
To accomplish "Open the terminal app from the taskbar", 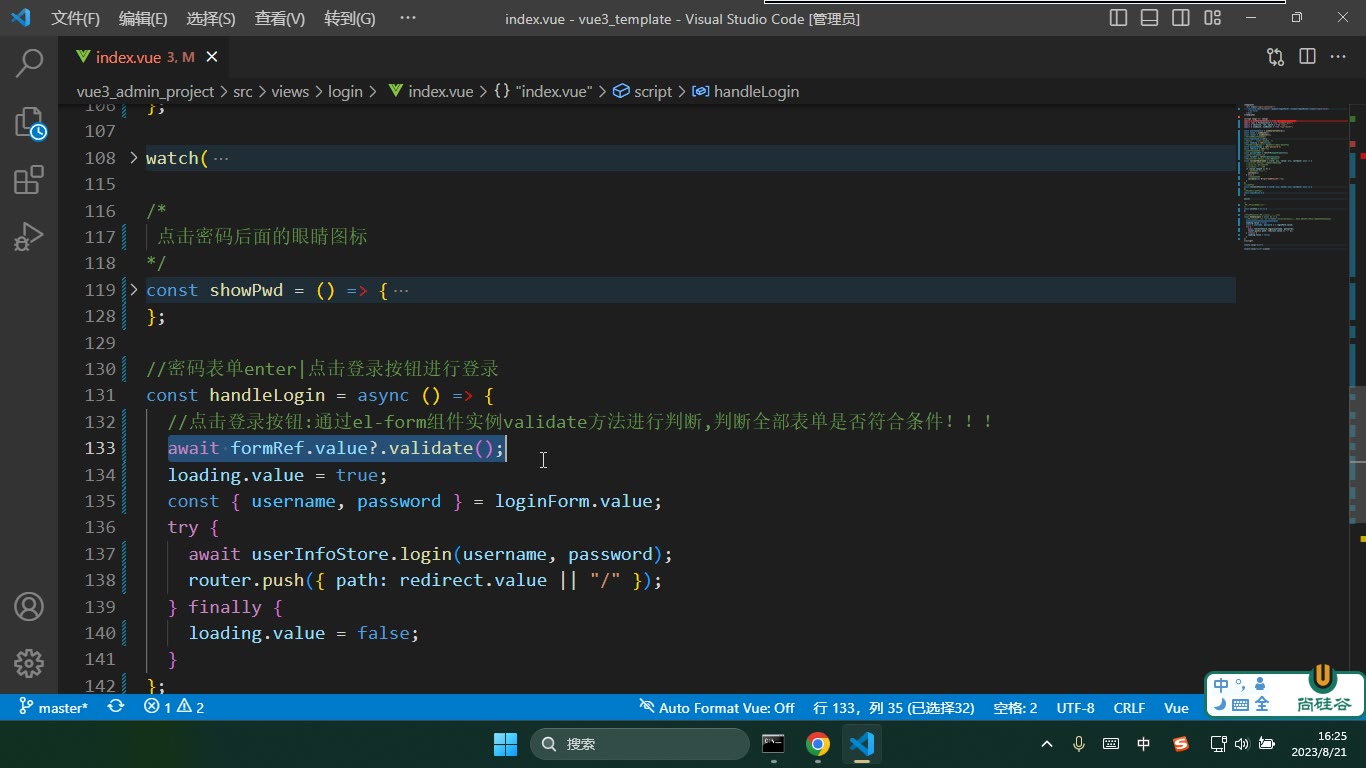I will [x=773, y=744].
